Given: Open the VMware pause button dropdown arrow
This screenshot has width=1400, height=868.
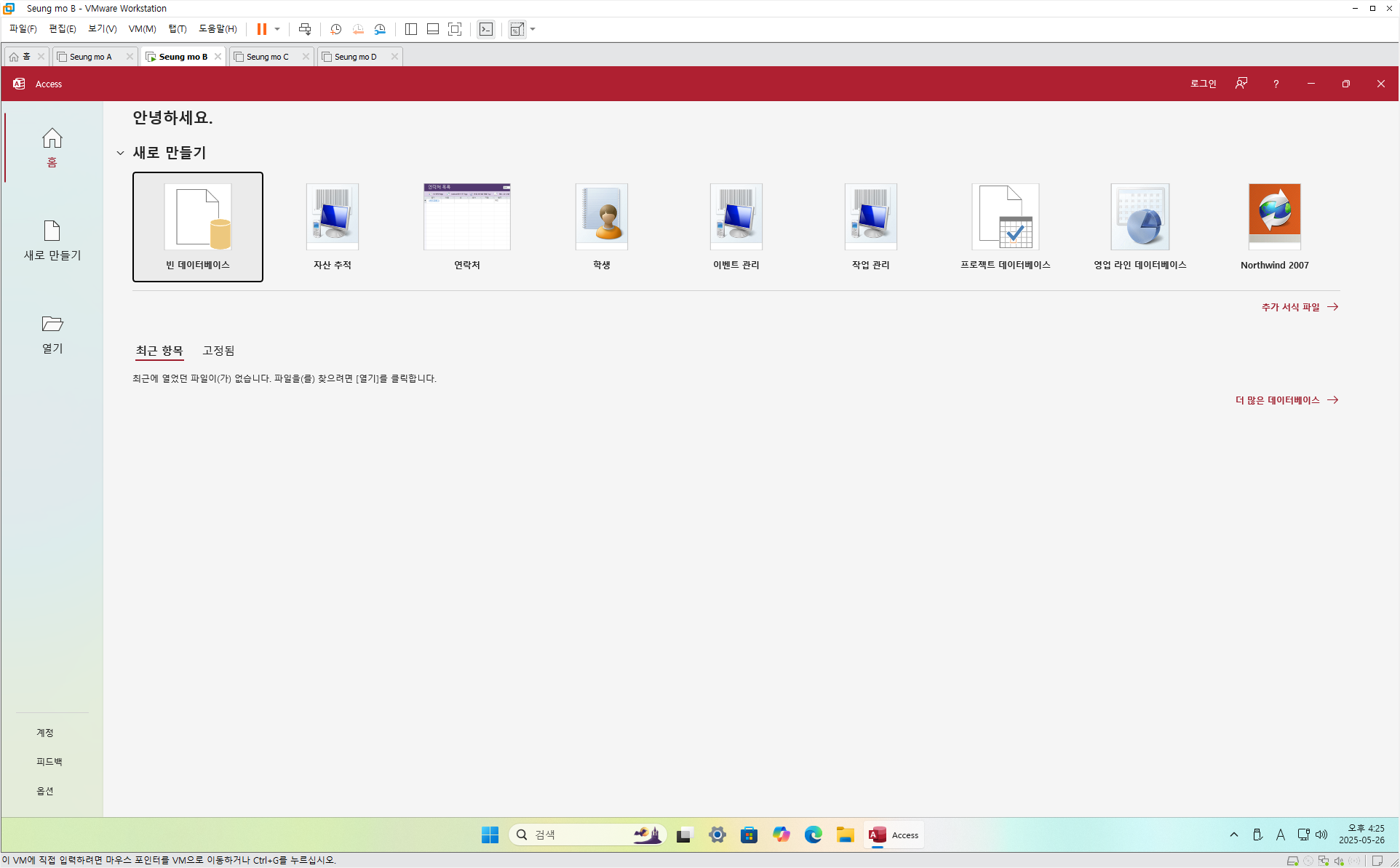Looking at the screenshot, I should pyautogui.click(x=277, y=29).
